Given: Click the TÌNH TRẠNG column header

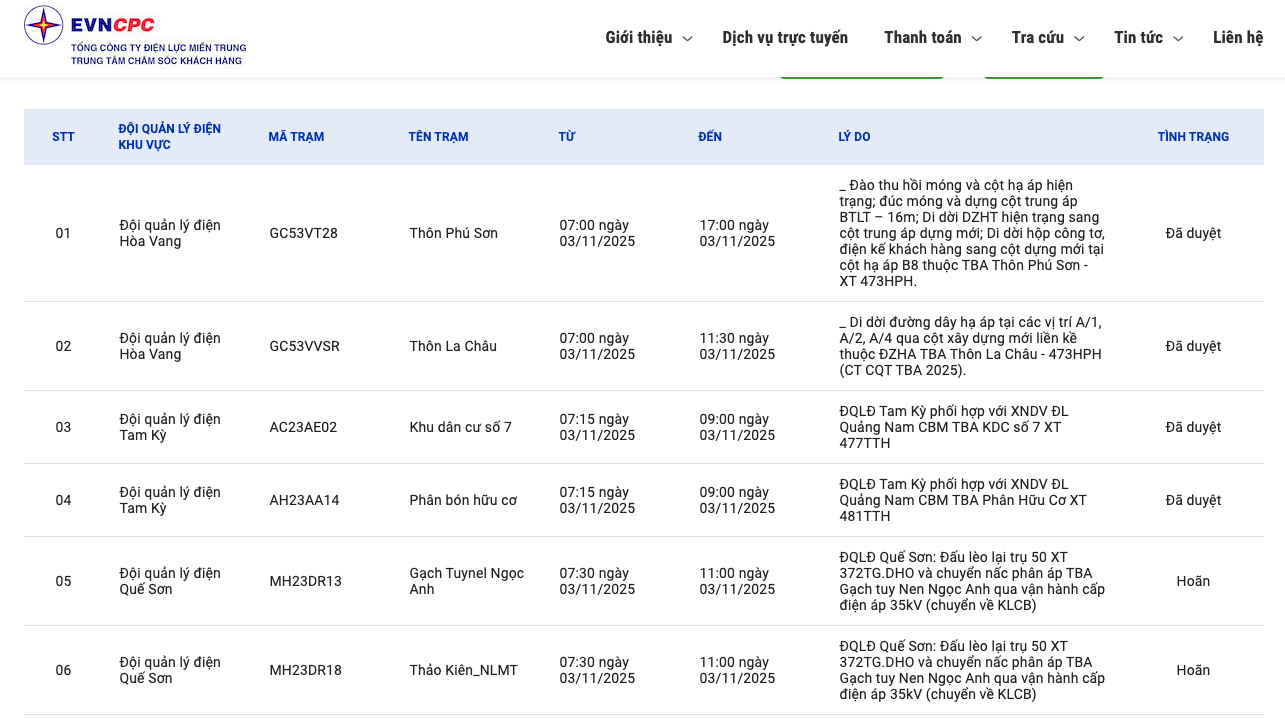Looking at the screenshot, I should [x=1193, y=137].
